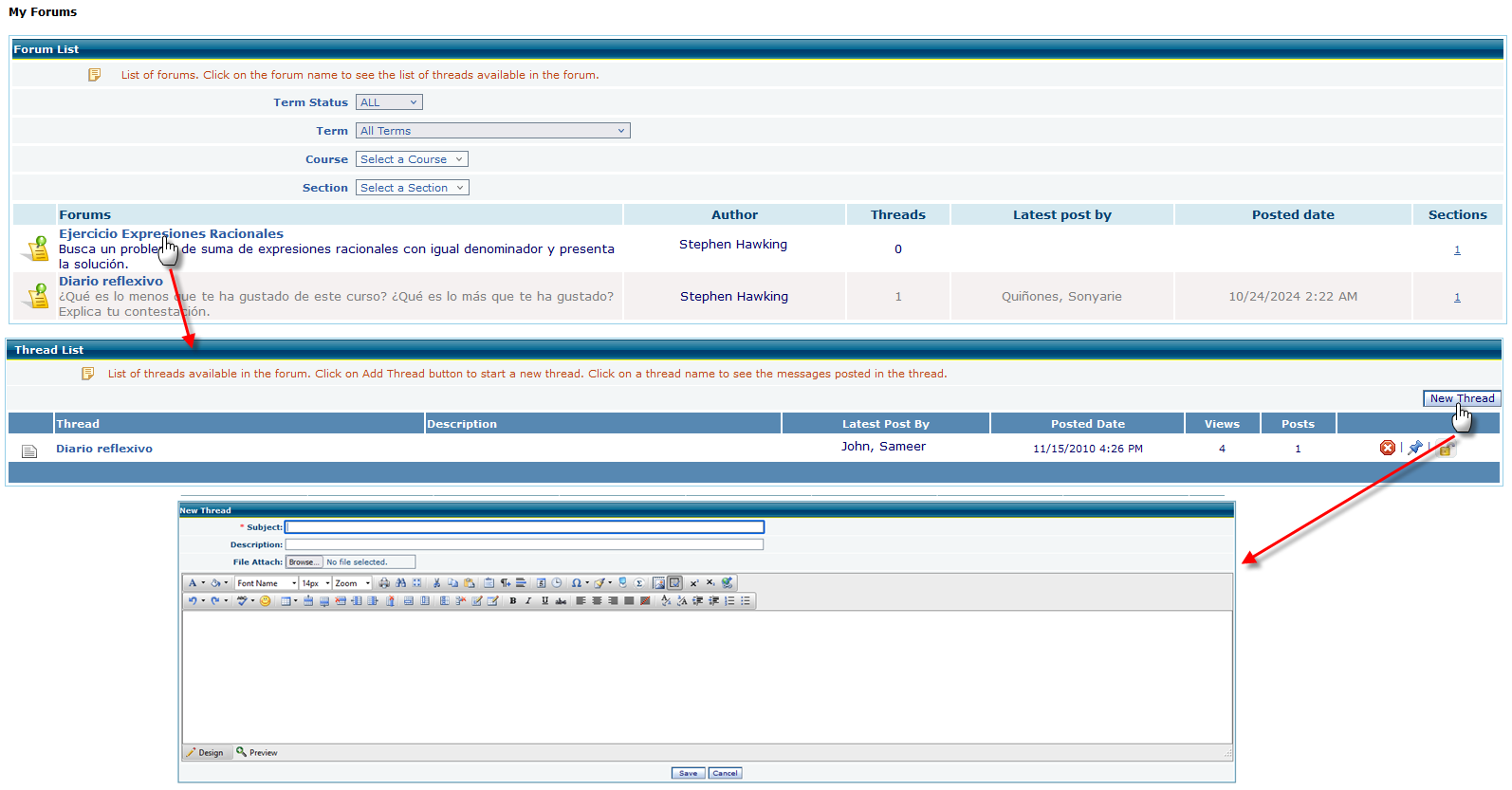This screenshot has height=790, width=1512.
Task: Click the red delete thread icon
Action: pyautogui.click(x=1387, y=448)
